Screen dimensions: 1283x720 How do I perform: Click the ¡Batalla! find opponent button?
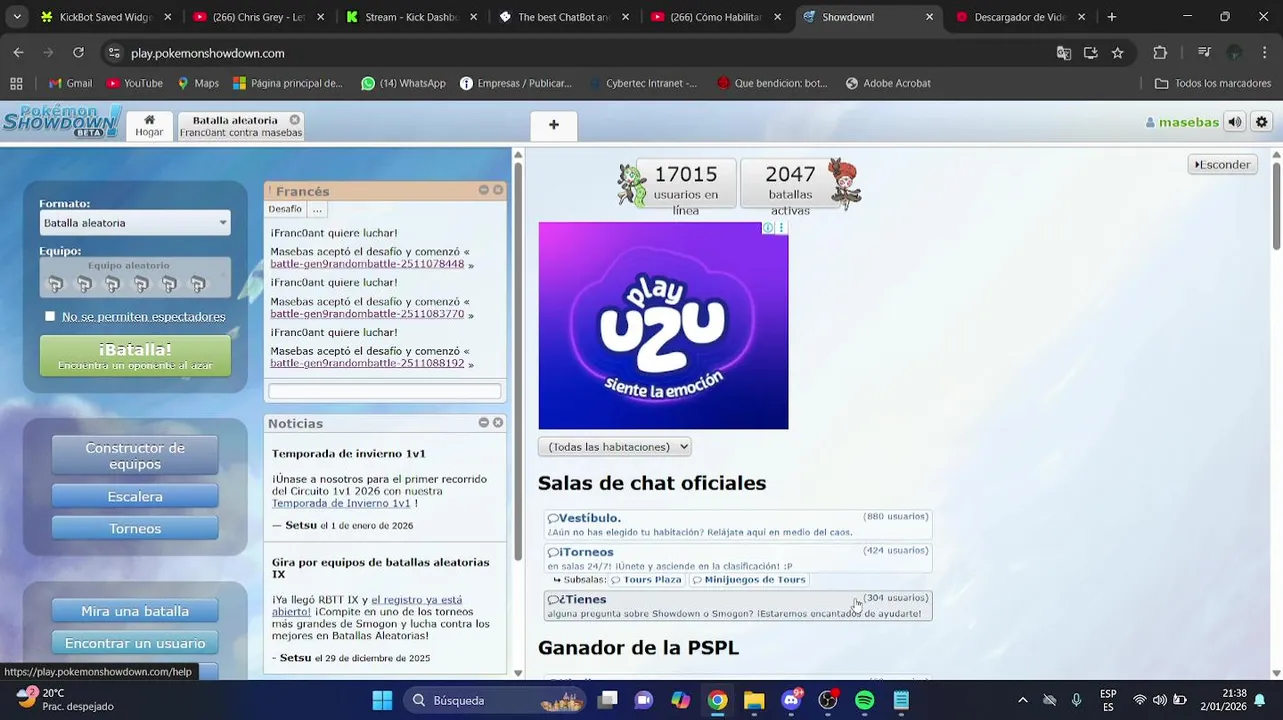point(135,356)
